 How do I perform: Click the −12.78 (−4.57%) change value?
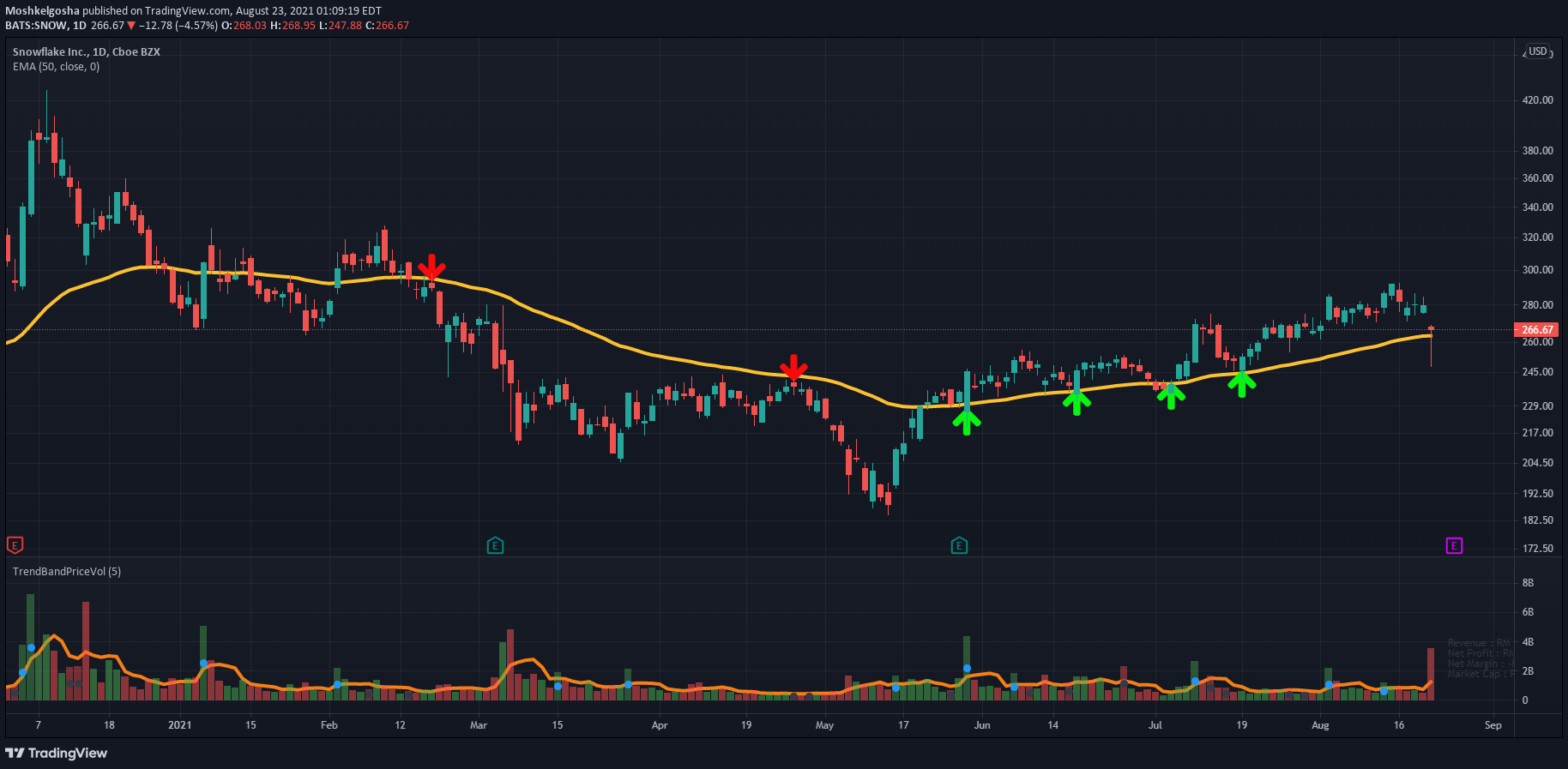coord(178,26)
